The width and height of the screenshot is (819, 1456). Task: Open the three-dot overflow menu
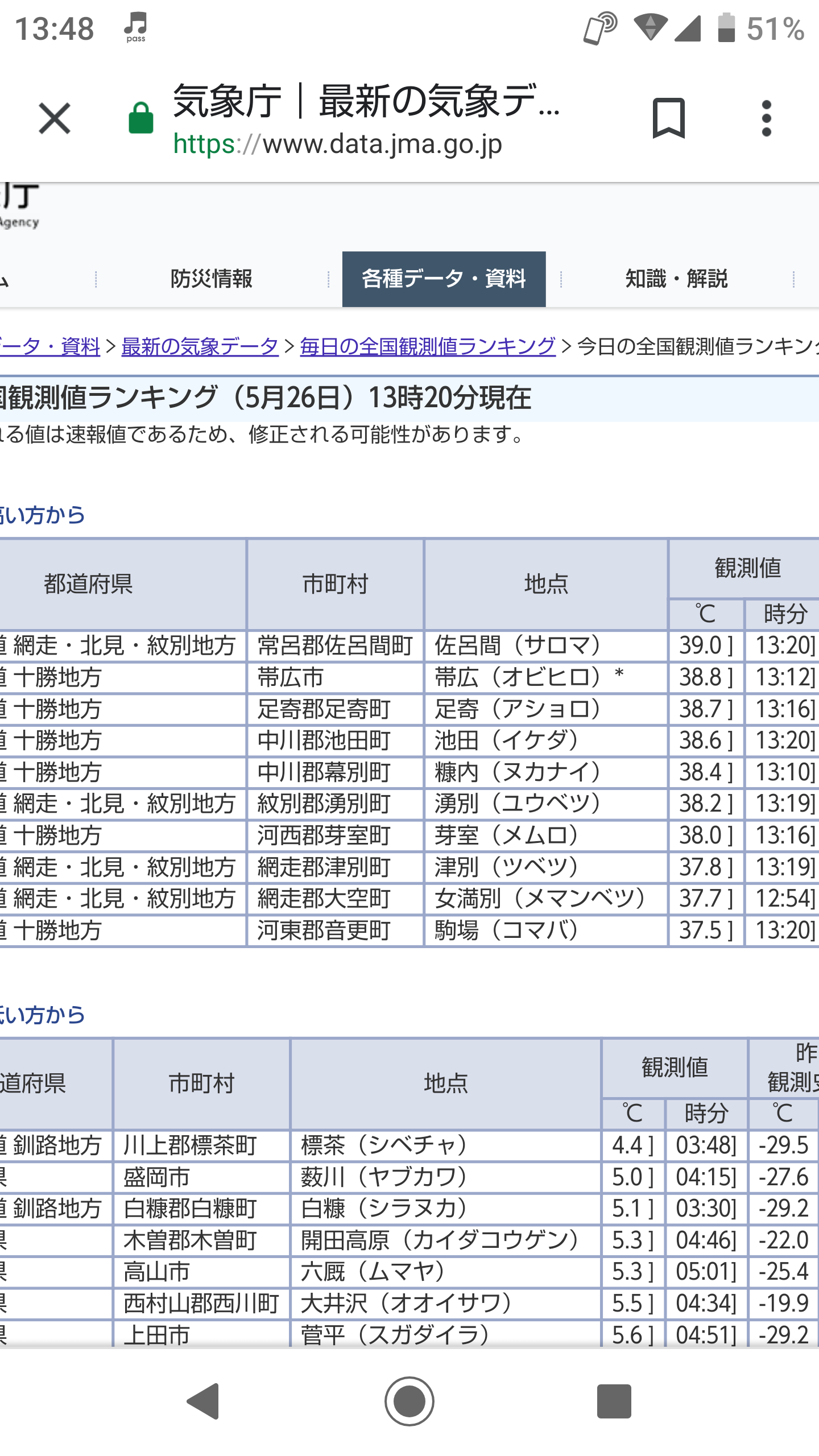pyautogui.click(x=766, y=118)
